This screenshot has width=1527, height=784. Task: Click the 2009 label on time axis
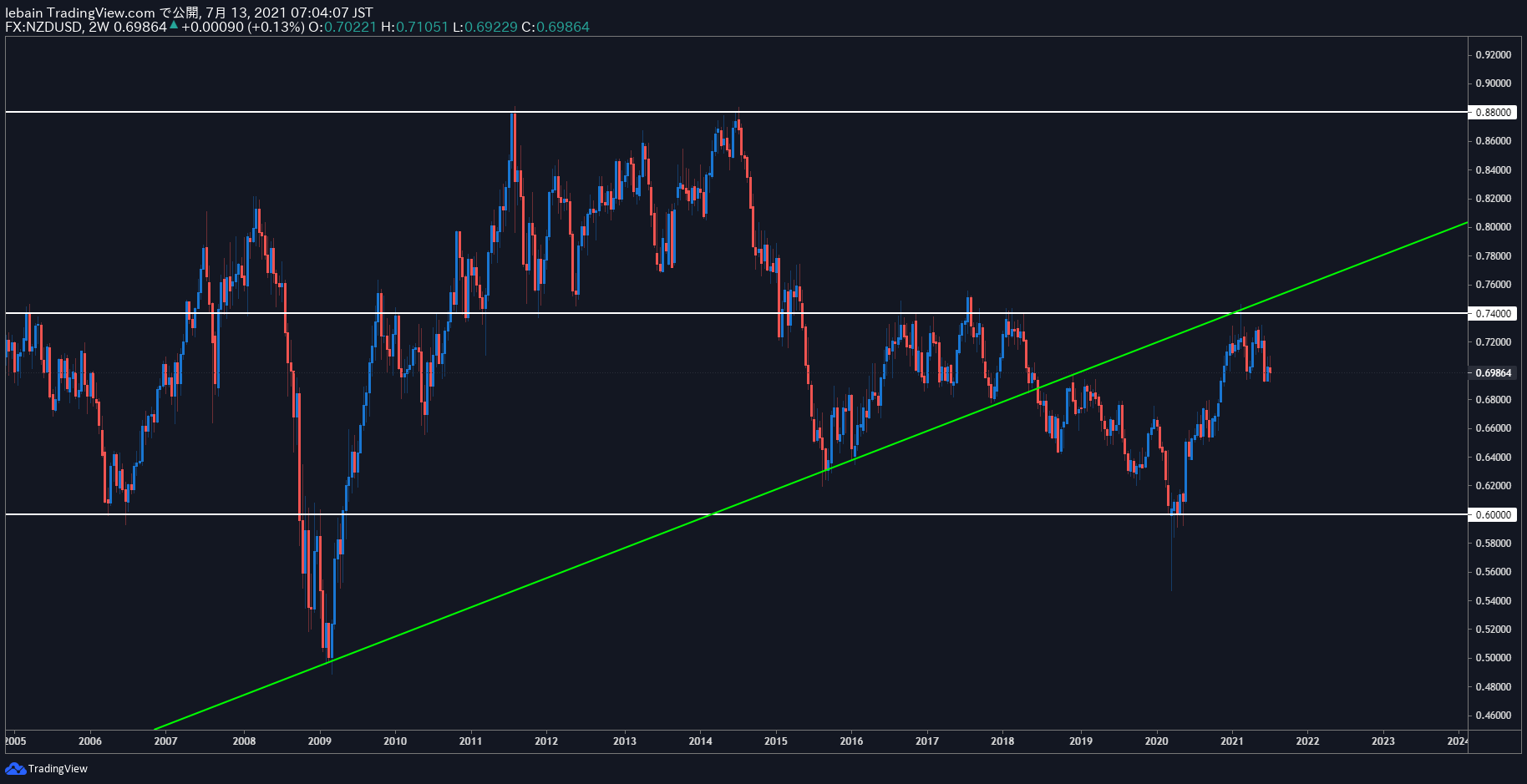pyautogui.click(x=319, y=741)
